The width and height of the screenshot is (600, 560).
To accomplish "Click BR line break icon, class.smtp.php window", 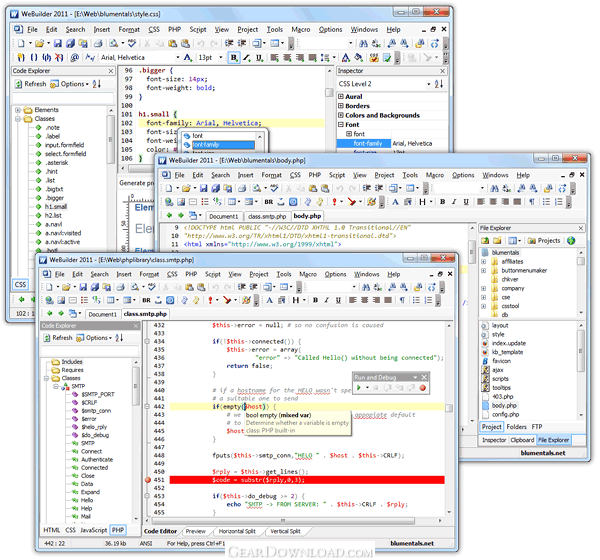I will [146, 300].
